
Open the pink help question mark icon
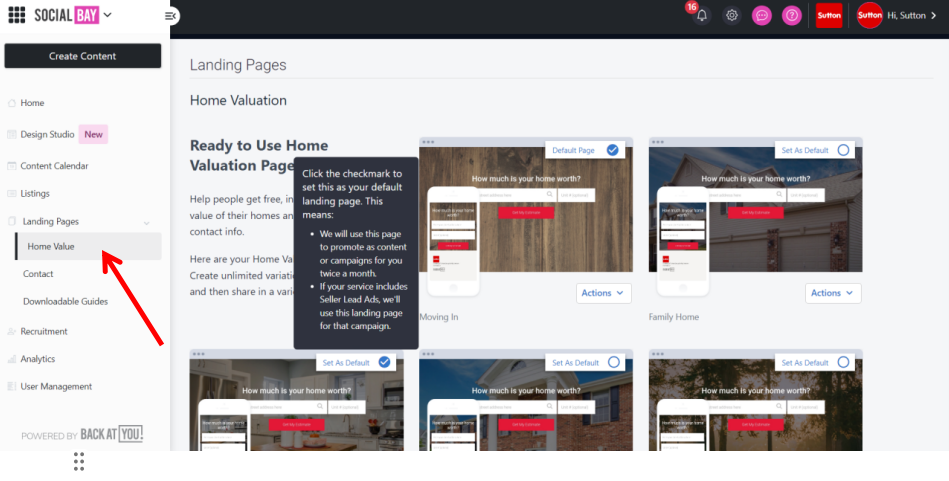792,16
